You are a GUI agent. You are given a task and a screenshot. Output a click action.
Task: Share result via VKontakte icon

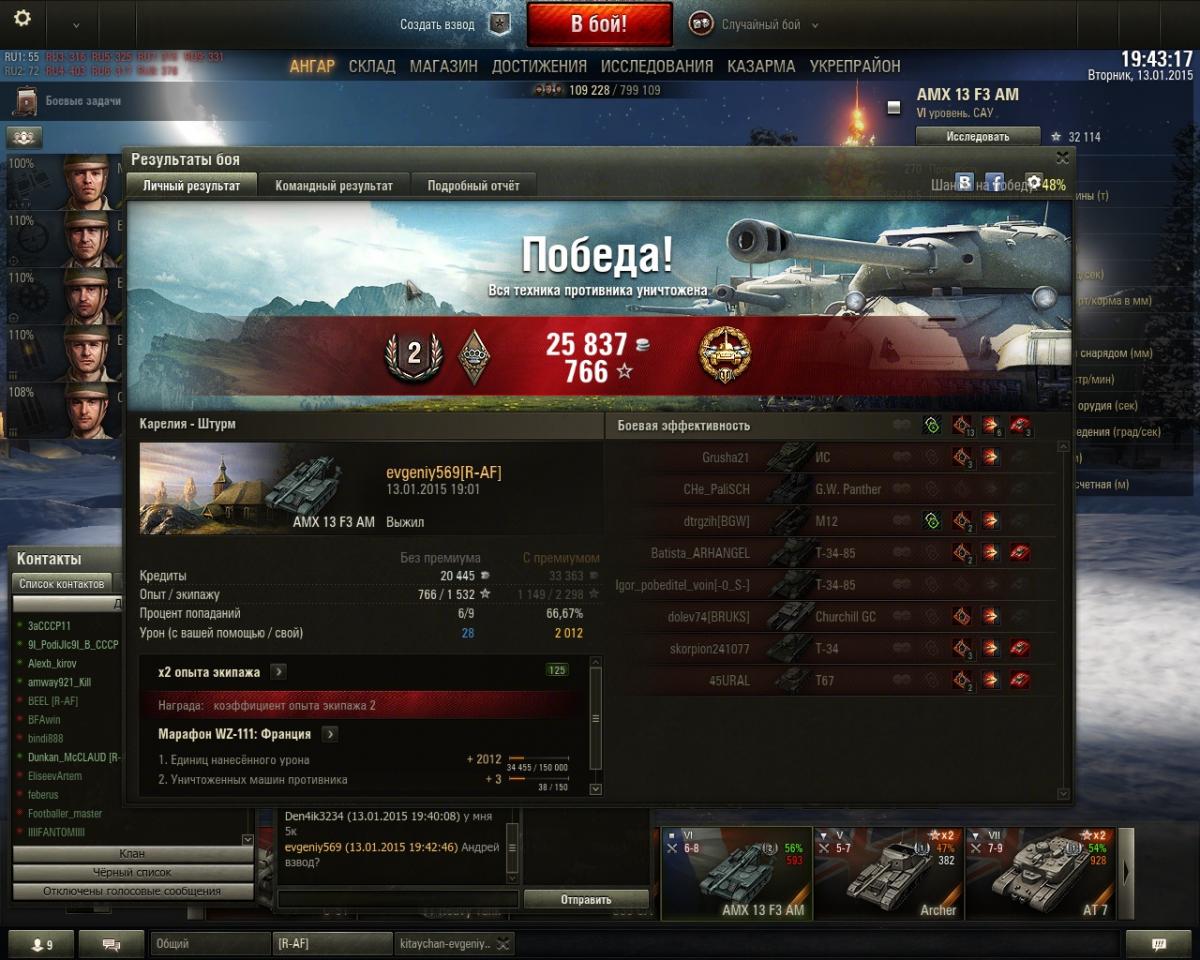pos(965,182)
